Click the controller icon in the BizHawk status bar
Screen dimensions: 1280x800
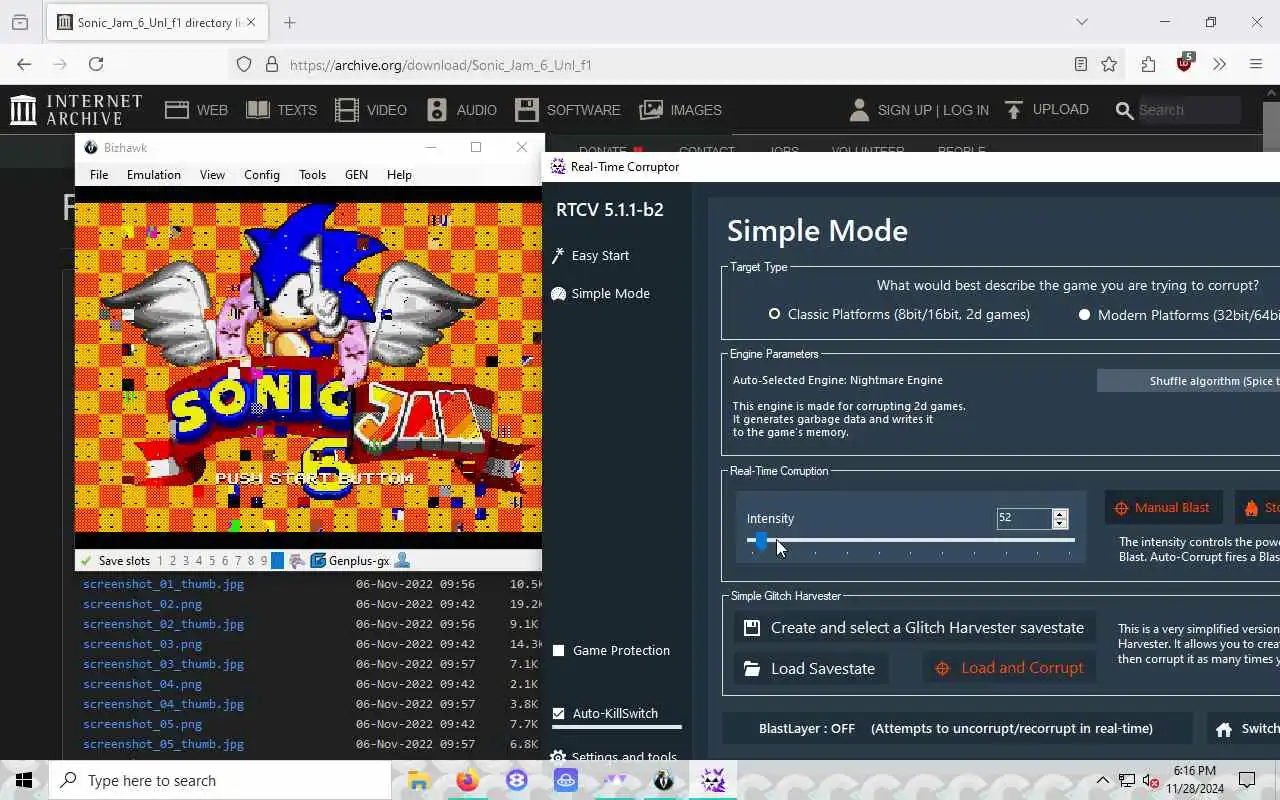coord(297,561)
